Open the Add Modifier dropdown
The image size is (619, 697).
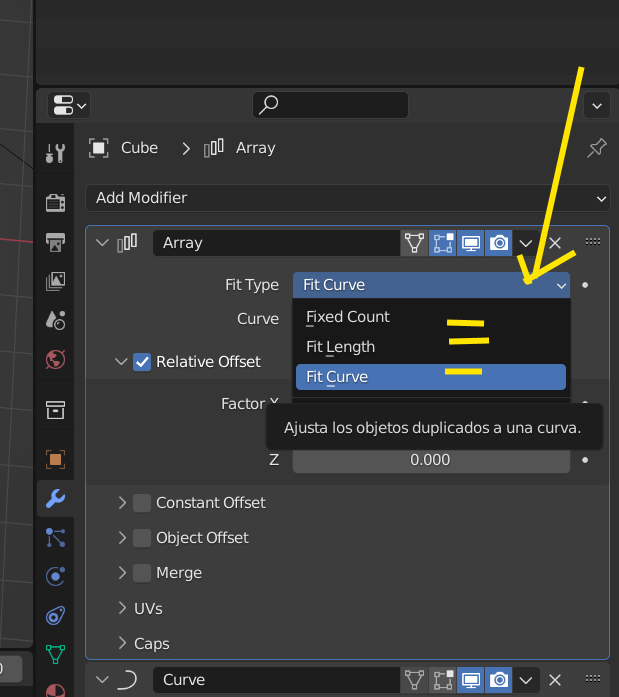click(347, 198)
